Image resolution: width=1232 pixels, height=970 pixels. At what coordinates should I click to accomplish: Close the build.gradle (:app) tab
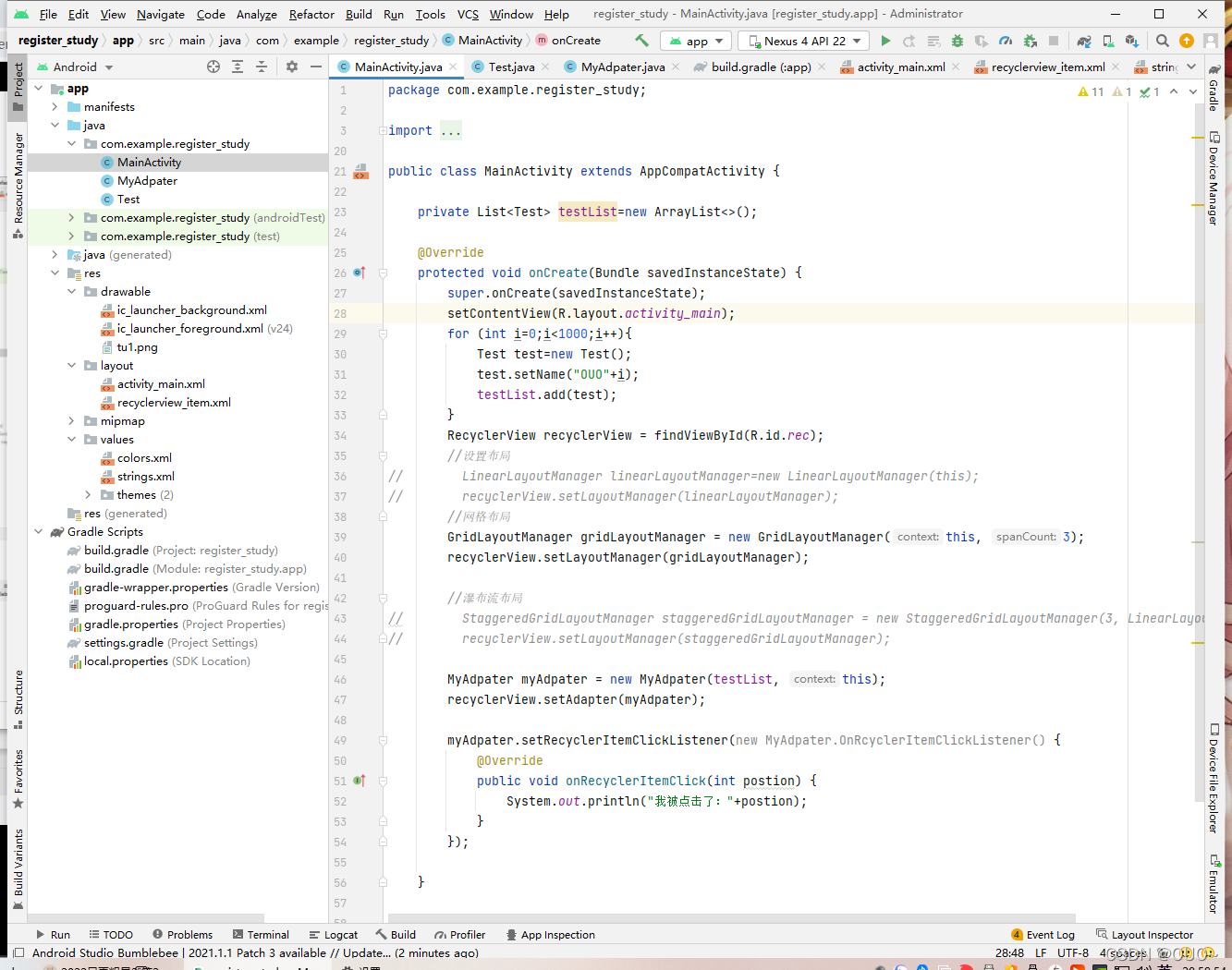click(x=822, y=67)
